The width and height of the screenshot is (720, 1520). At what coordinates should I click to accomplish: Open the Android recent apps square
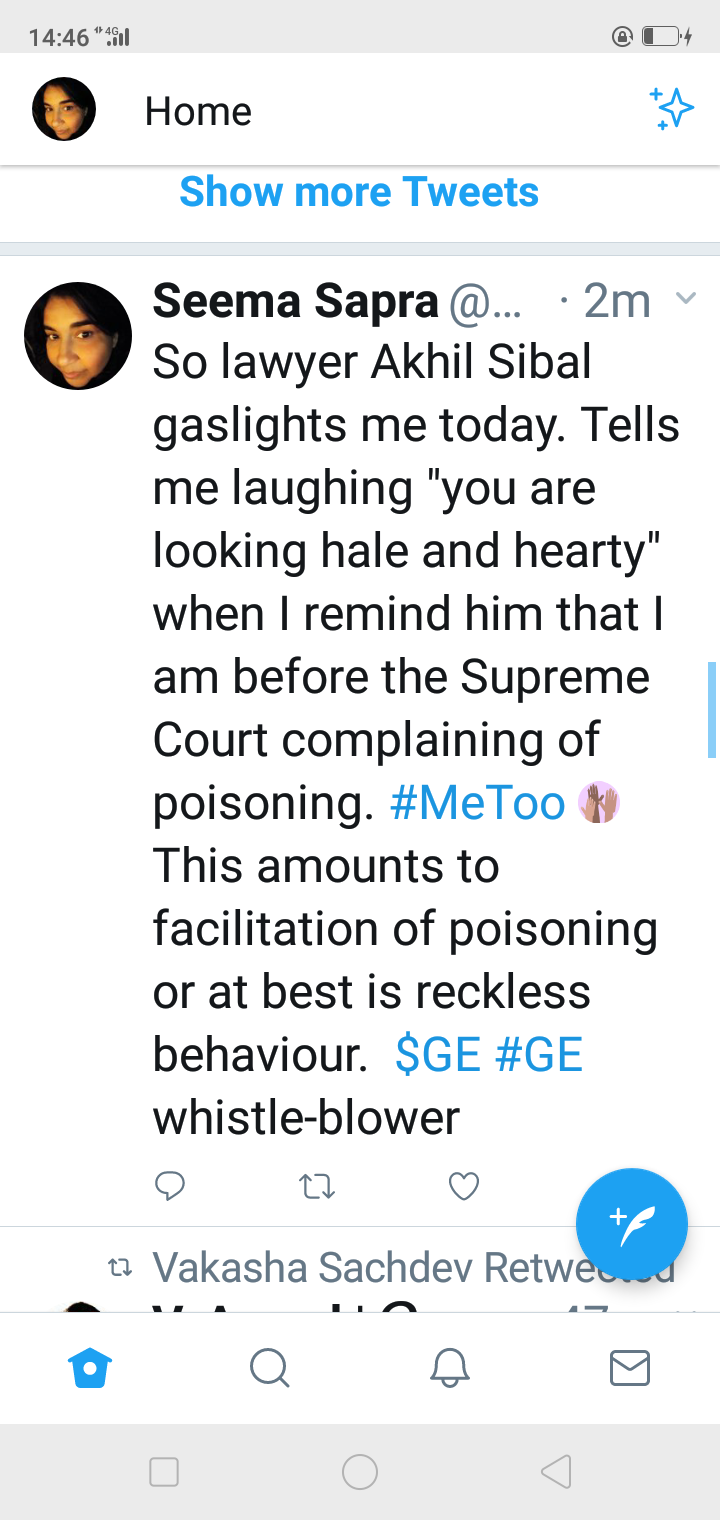(x=164, y=1471)
